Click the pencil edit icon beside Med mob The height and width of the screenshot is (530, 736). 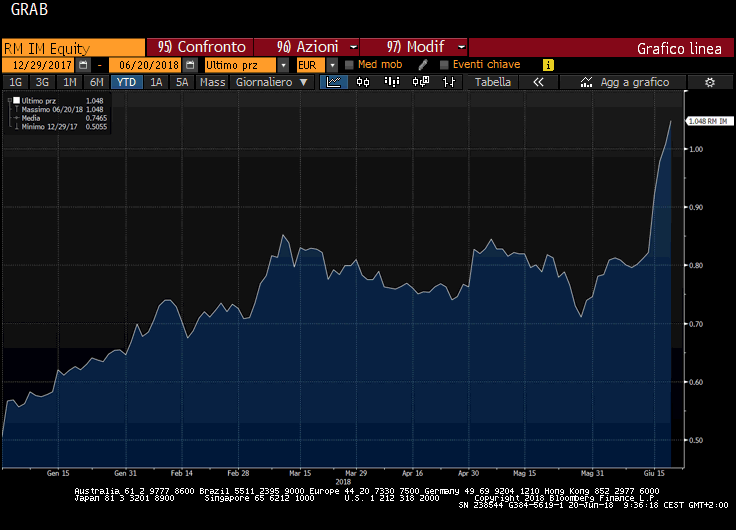[x=423, y=65]
